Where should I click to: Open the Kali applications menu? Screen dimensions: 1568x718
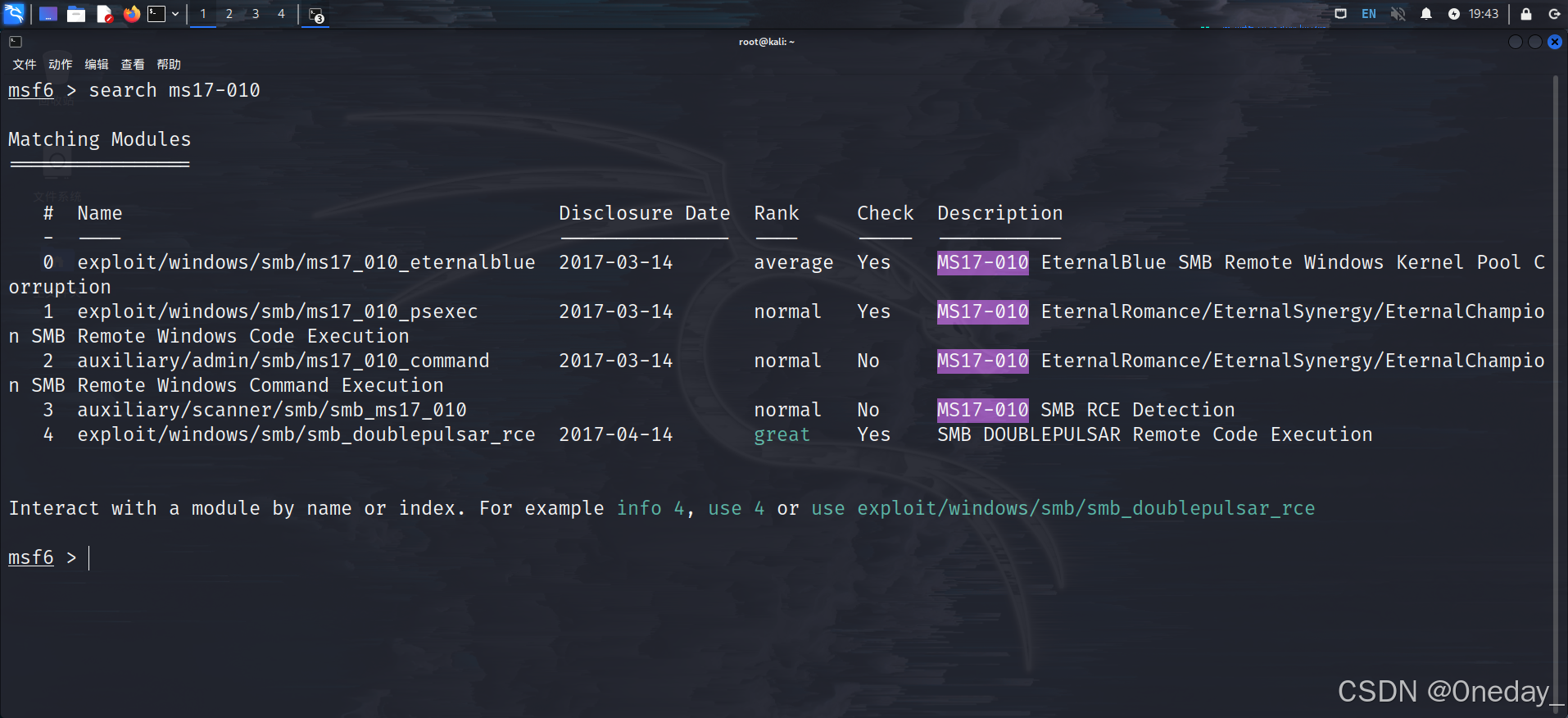point(15,14)
